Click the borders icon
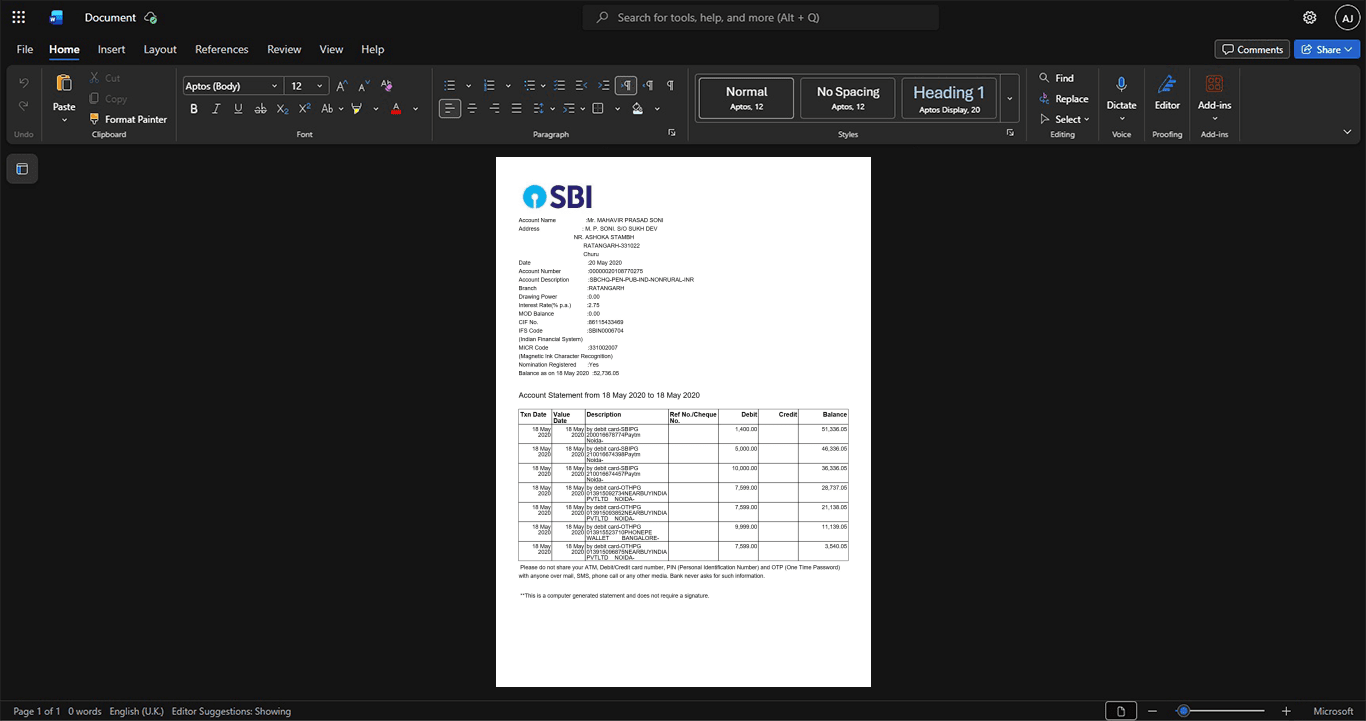This screenshot has height=721, width=1366. pos(598,108)
